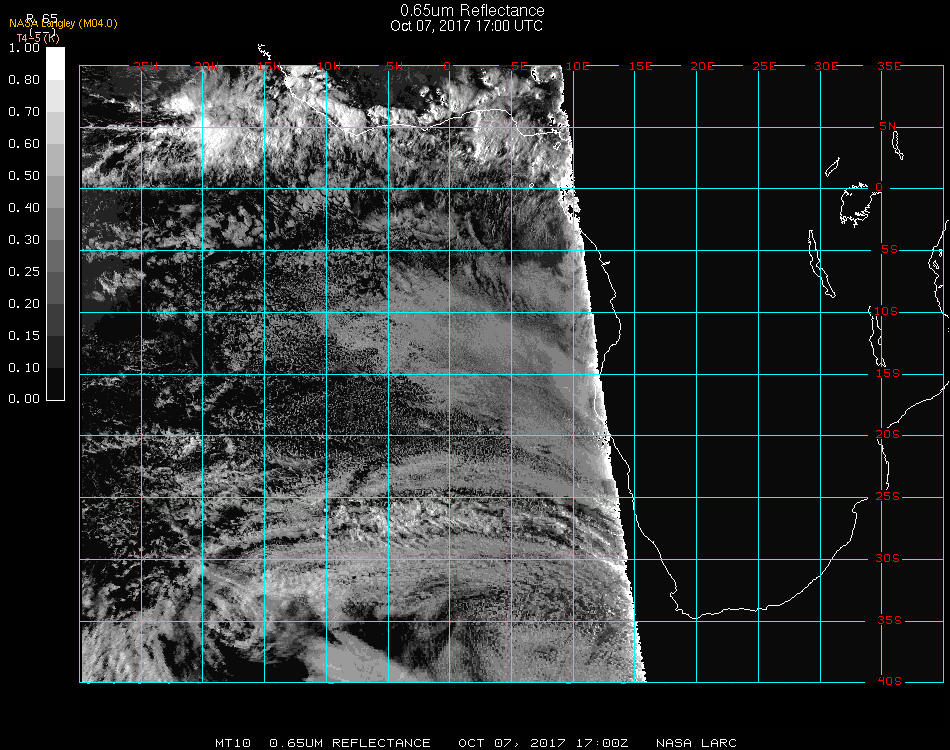Click the 5S latitude label

pyautogui.click(x=889, y=250)
